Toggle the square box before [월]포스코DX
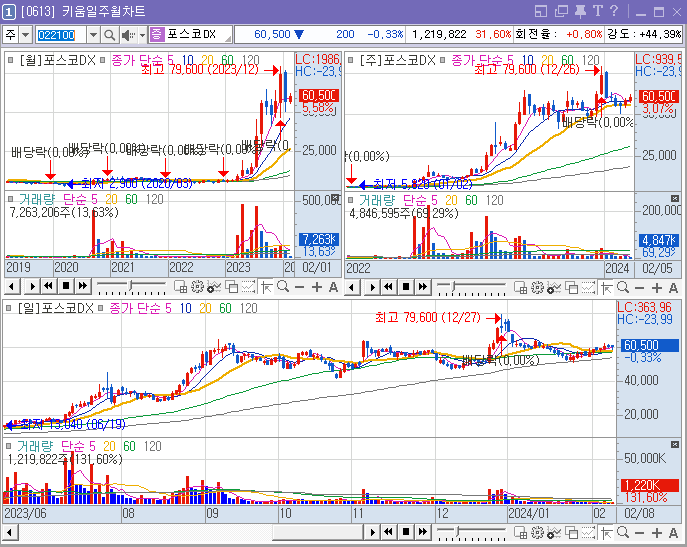Screen dimensions: 687x547 click(x=11, y=60)
